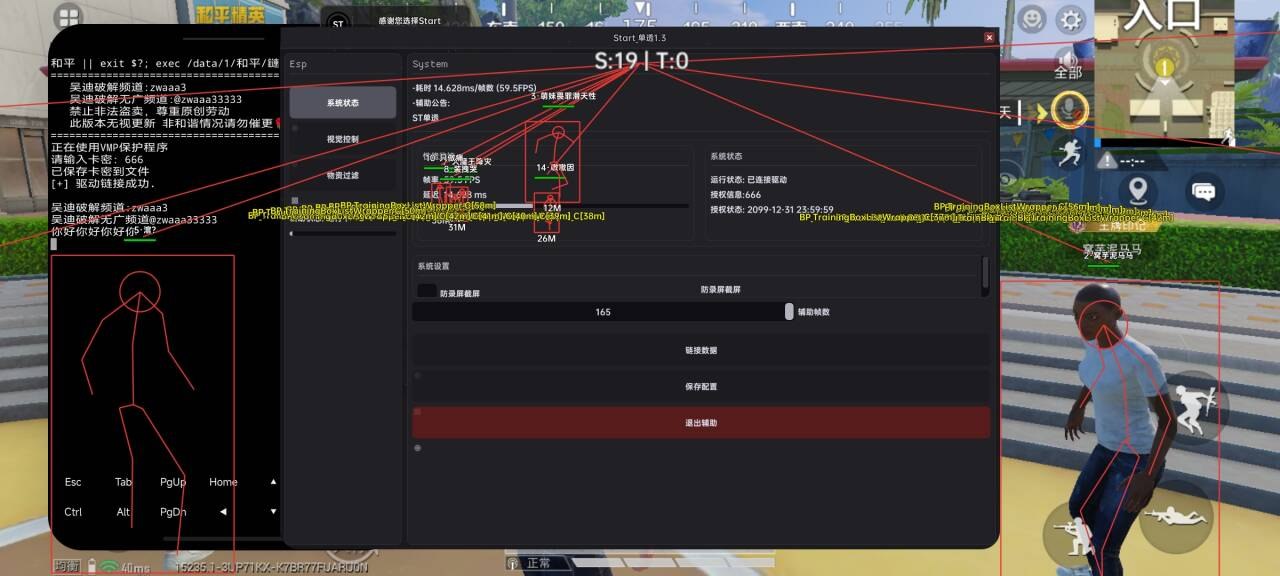Close the Start panel window
This screenshot has width=1280, height=576.
[x=989, y=38]
